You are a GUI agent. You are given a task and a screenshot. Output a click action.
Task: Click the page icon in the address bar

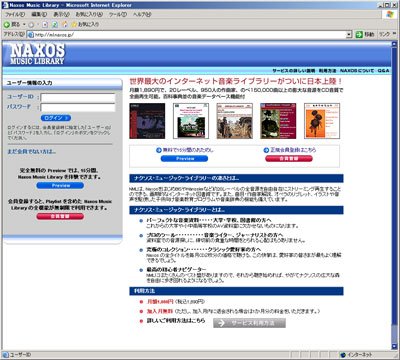[x=31, y=34]
